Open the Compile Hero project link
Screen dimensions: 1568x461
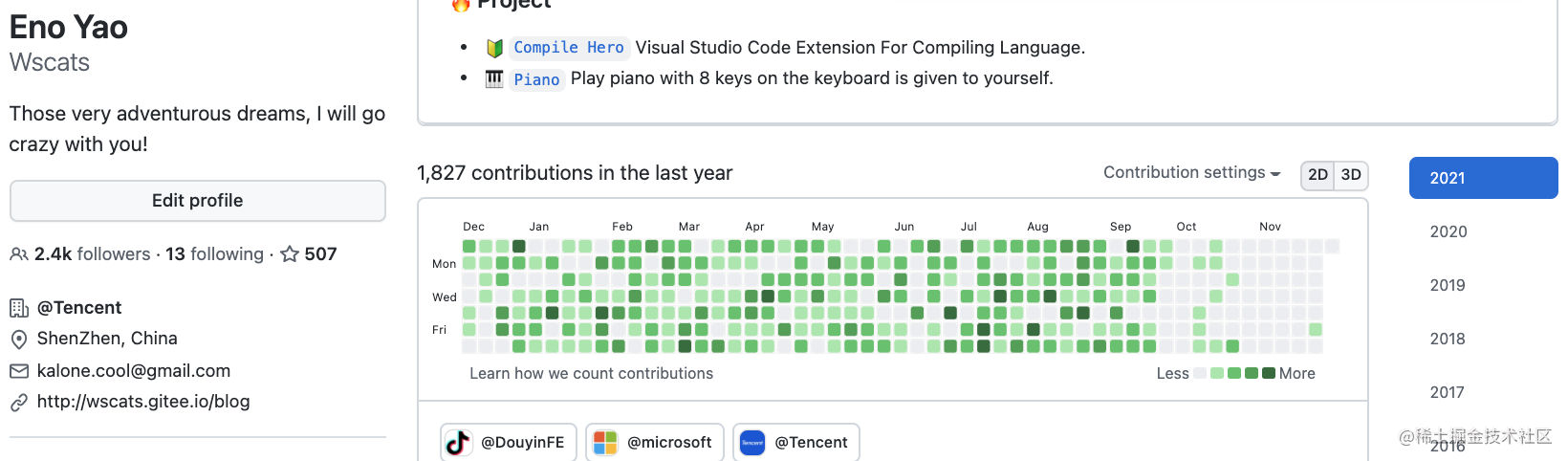point(568,48)
